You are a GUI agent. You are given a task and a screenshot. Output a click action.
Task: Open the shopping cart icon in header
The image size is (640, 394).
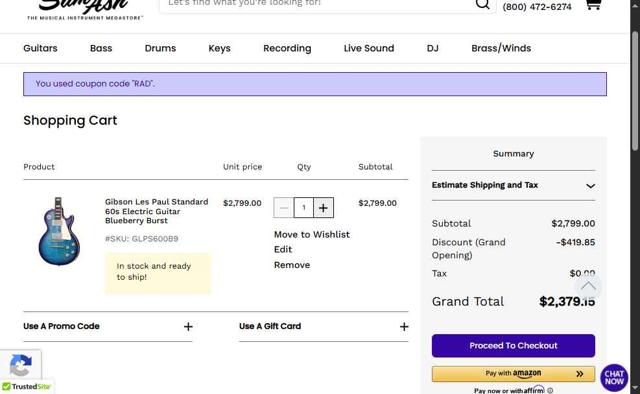(593, 4)
